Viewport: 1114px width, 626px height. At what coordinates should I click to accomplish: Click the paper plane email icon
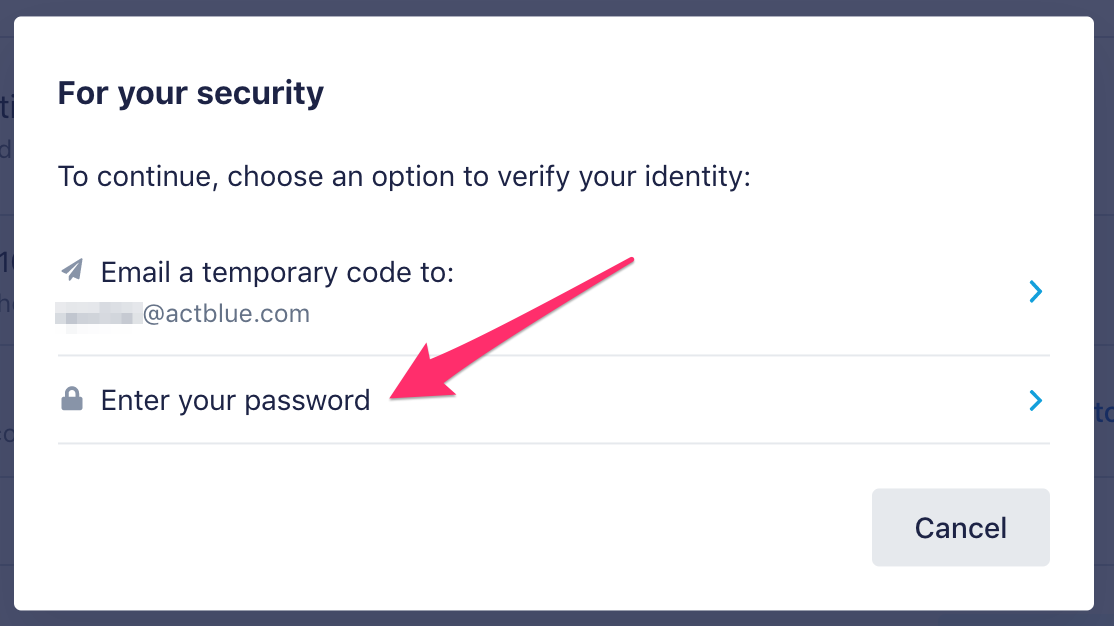point(72,270)
